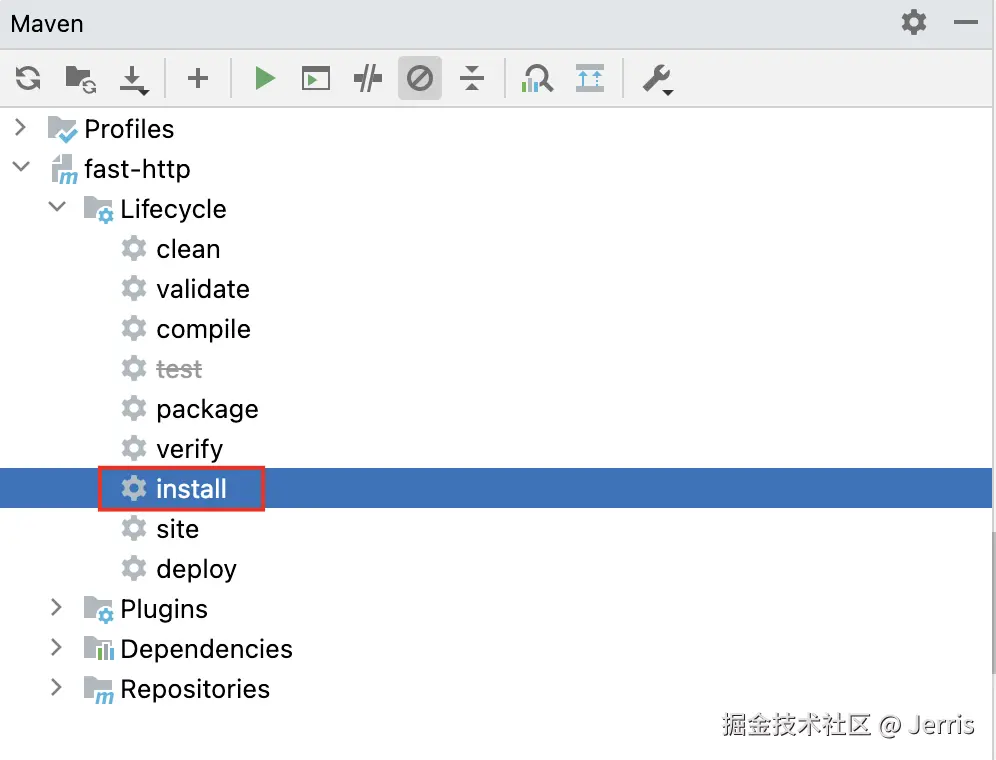Click the gear icon beside clean
The image size is (996, 760).
point(133,248)
